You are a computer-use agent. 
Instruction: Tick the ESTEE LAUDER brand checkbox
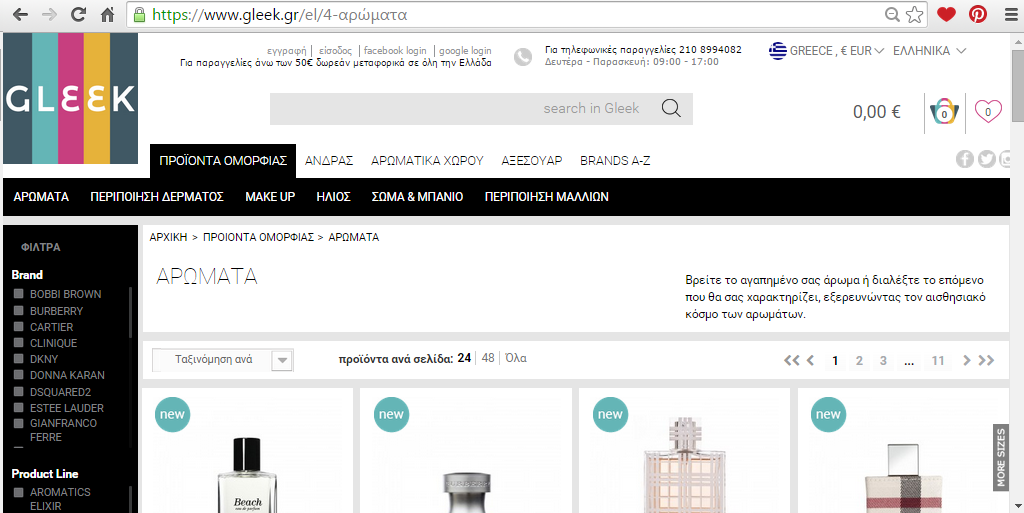(18, 407)
